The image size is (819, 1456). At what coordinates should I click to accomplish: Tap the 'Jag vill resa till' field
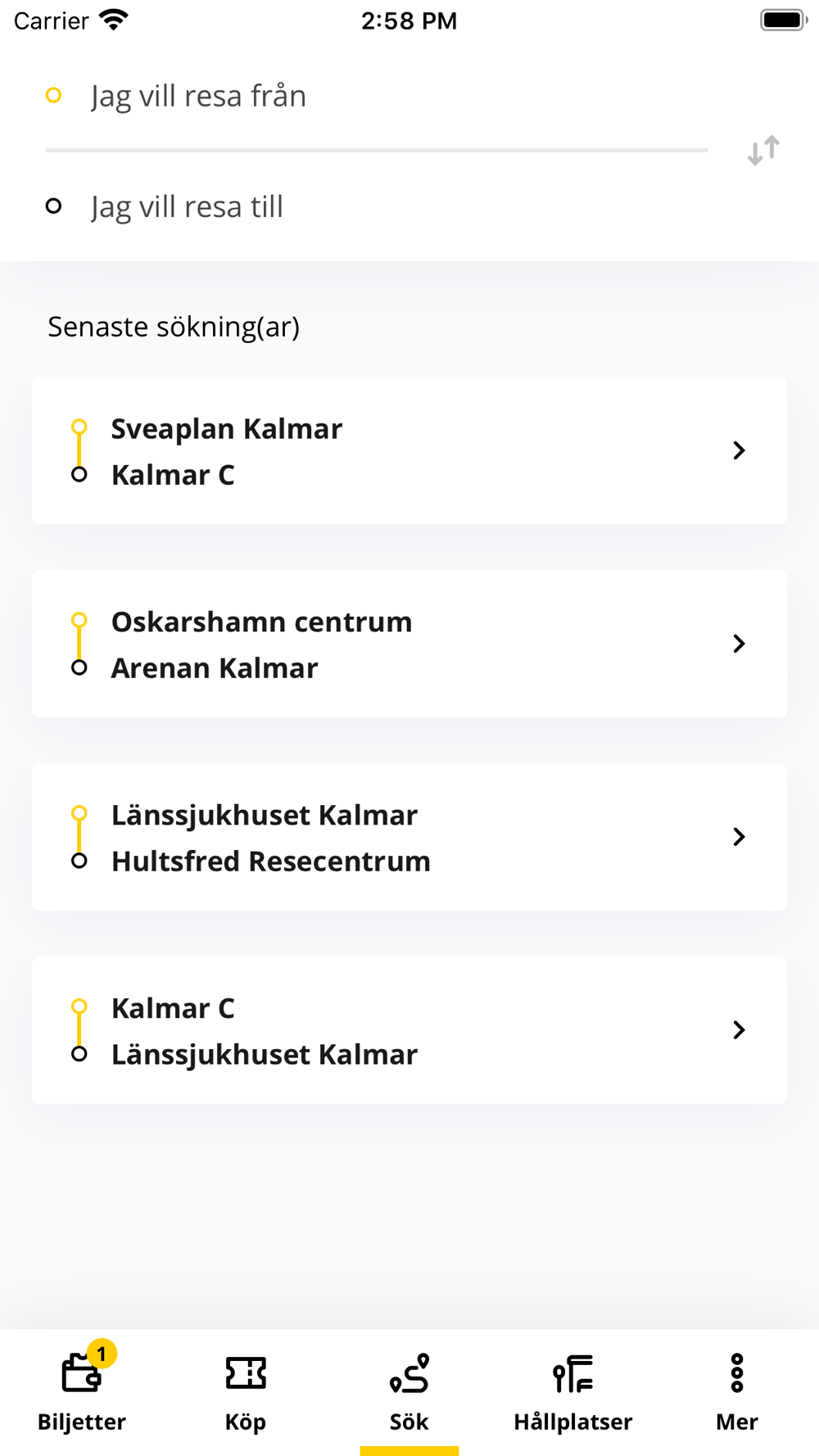tap(377, 206)
